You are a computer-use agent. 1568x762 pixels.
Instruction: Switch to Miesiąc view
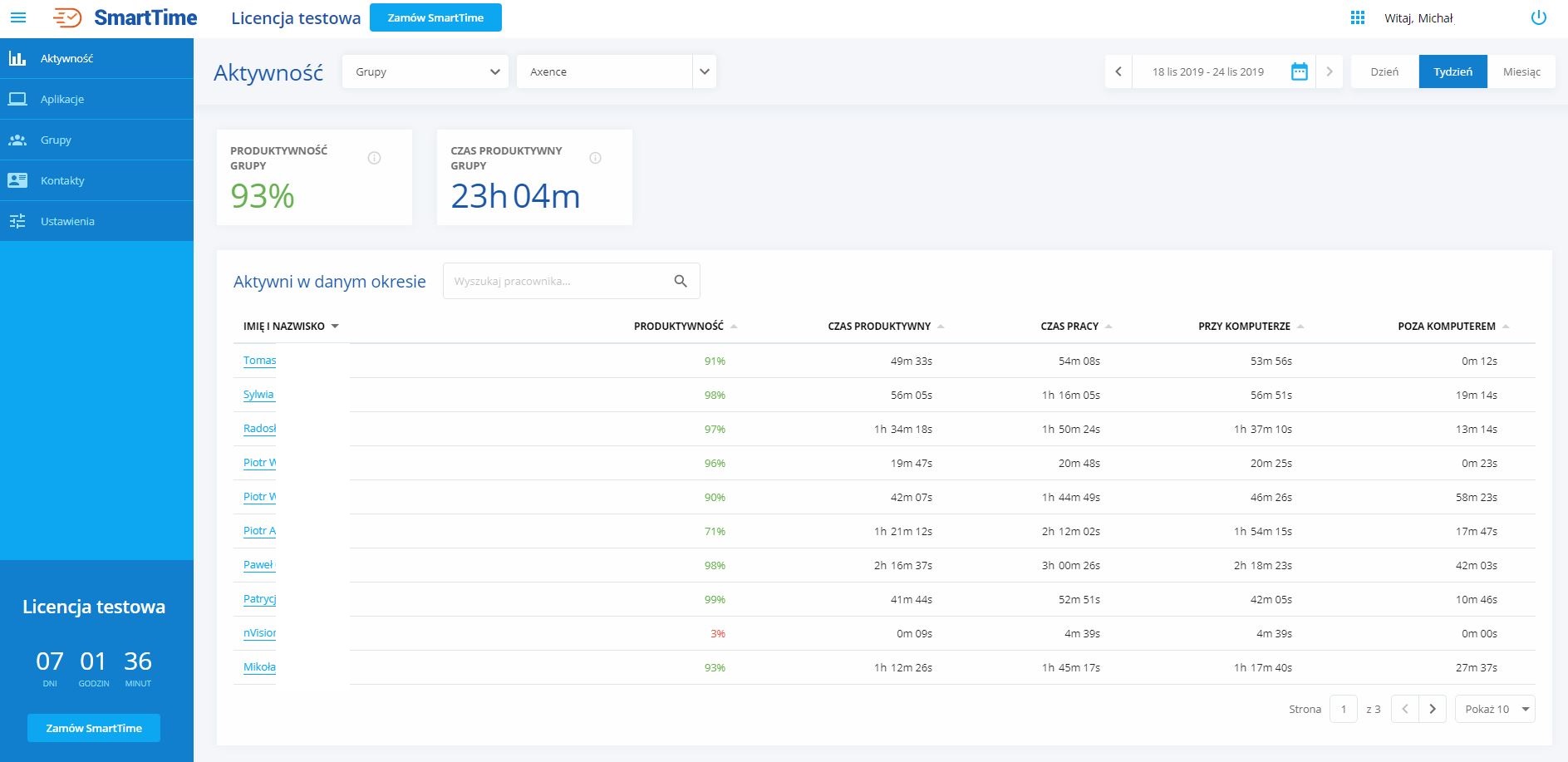coord(1521,71)
